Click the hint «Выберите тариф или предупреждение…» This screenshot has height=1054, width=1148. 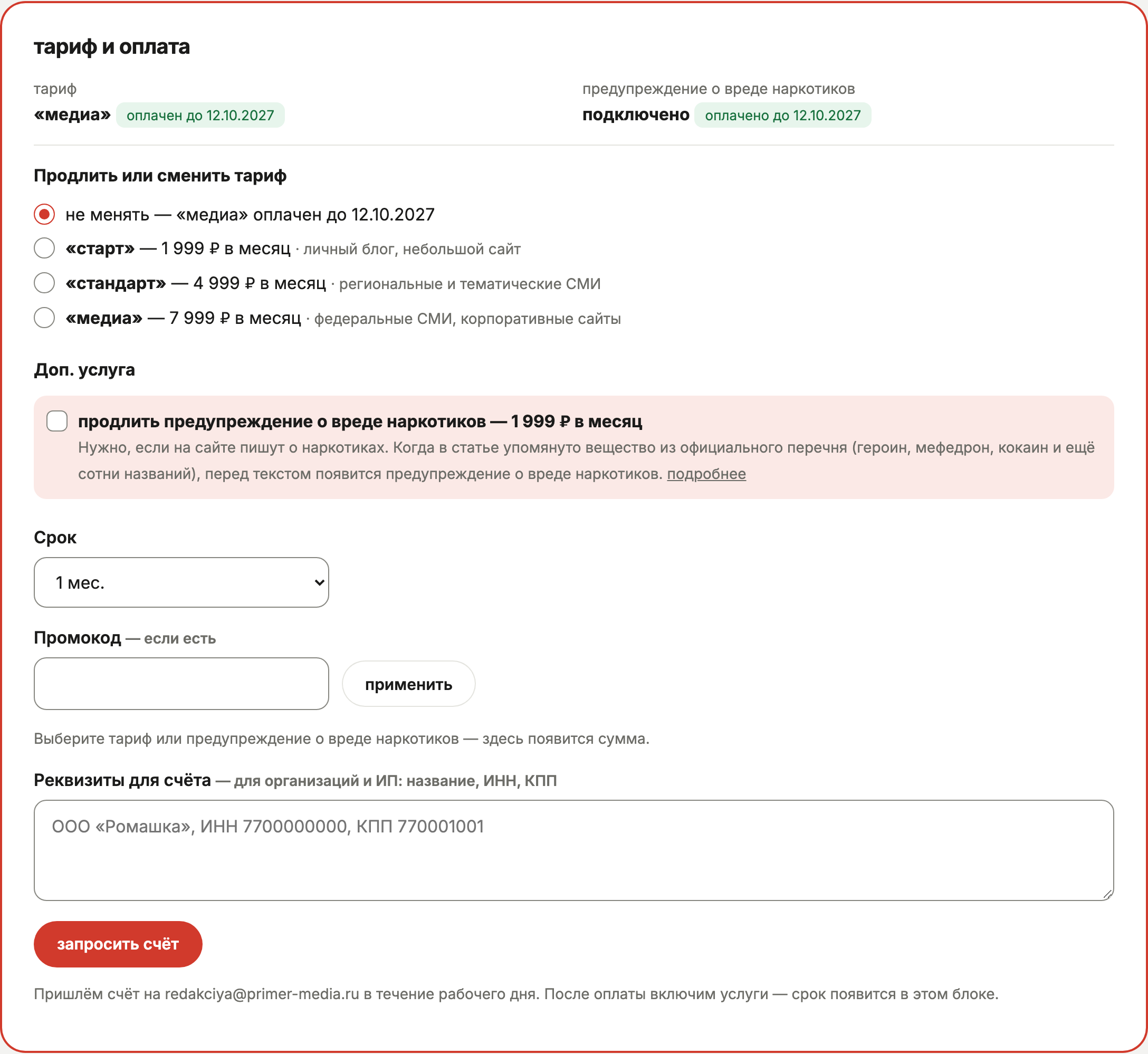[342, 739]
